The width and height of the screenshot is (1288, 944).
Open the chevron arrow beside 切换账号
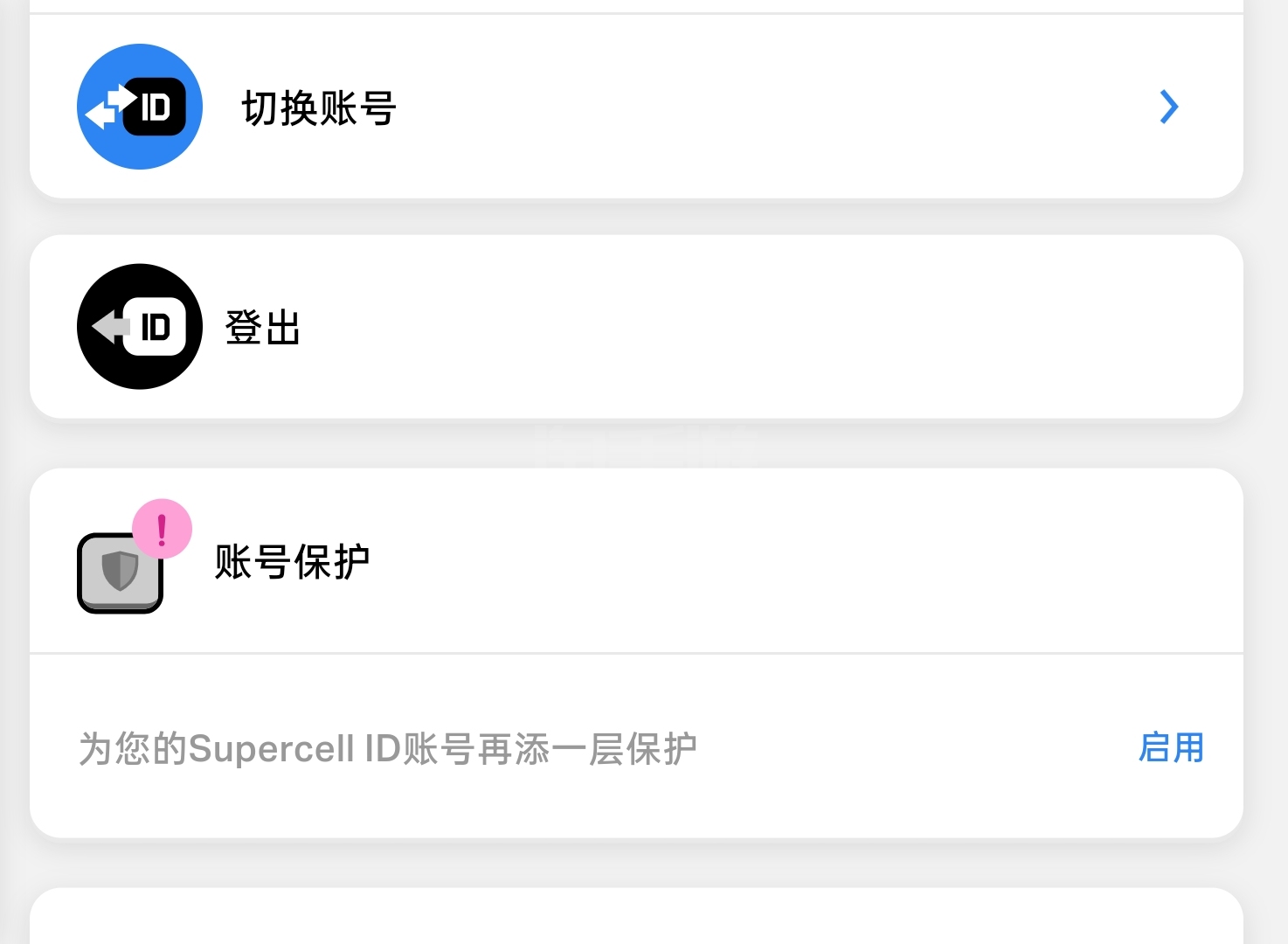1168,107
